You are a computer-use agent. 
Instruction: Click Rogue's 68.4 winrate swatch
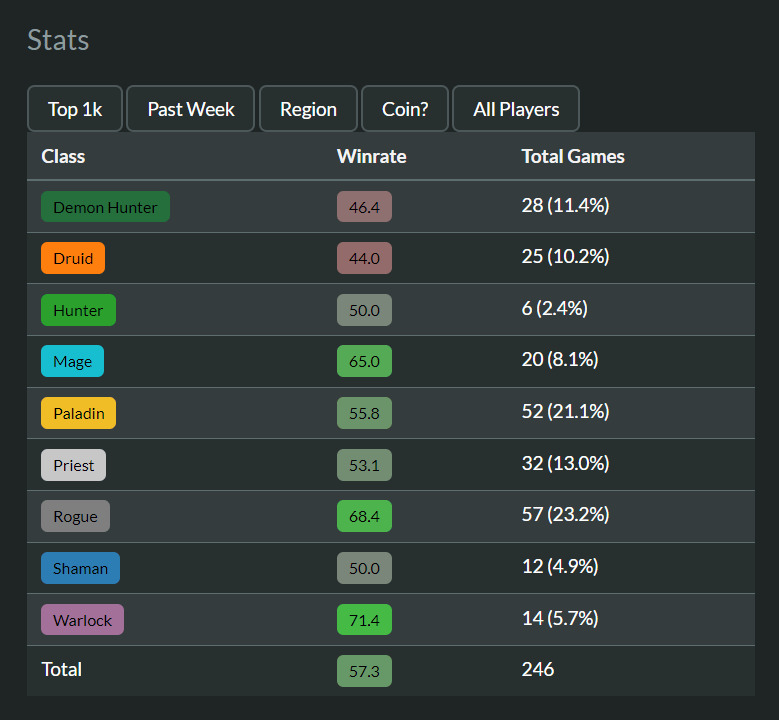click(364, 516)
